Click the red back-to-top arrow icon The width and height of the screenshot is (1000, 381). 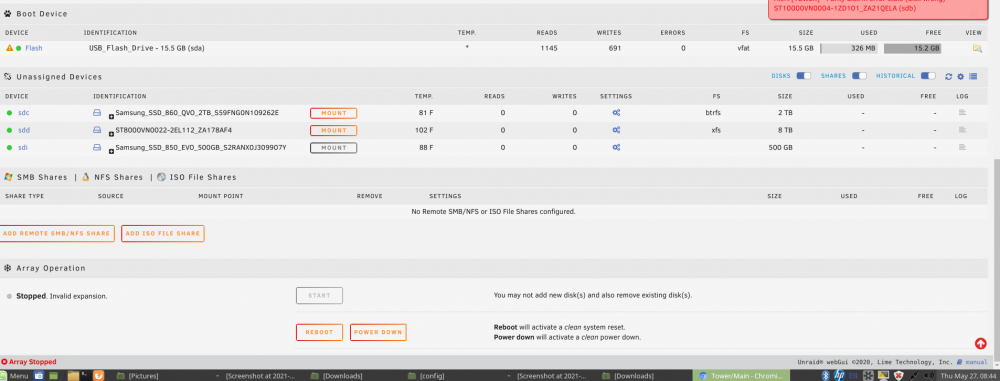click(x=981, y=344)
